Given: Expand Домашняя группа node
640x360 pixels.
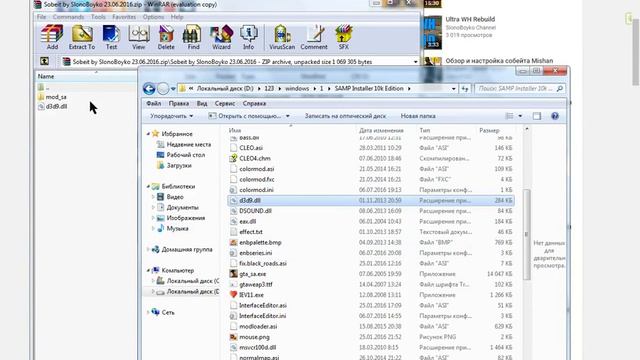Looking at the screenshot, I should [x=148, y=249].
